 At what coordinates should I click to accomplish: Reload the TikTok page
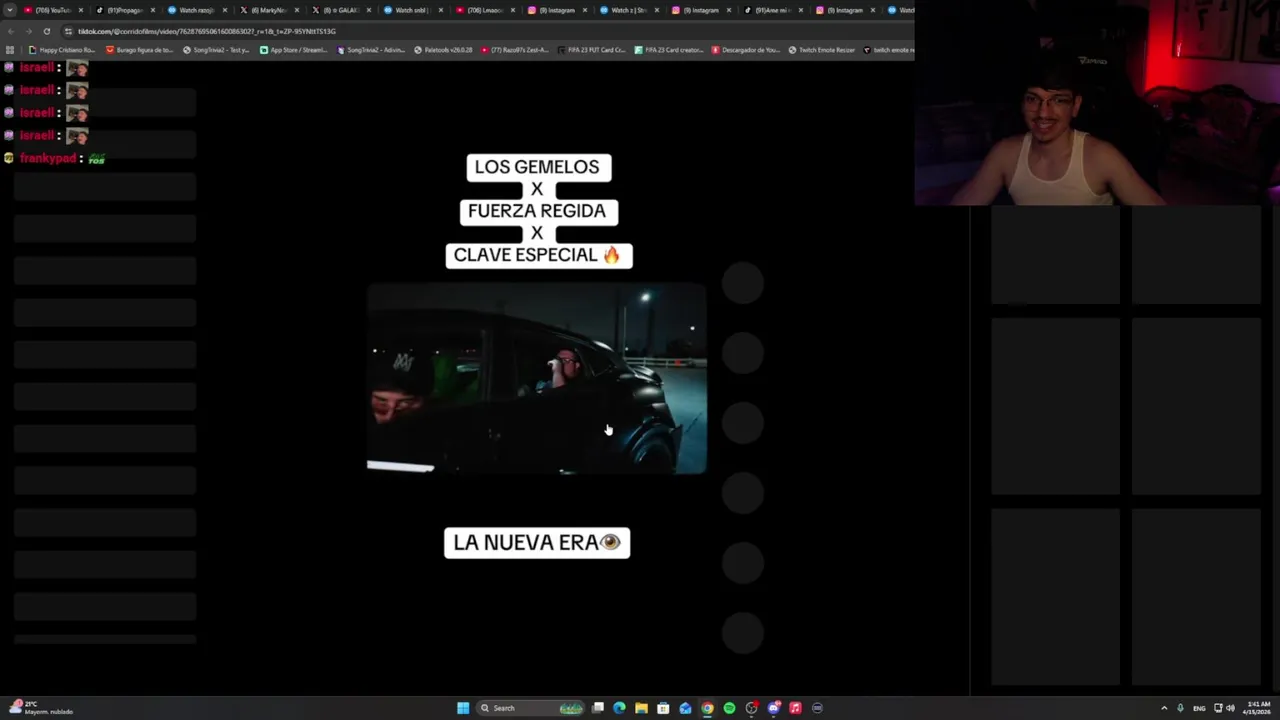point(46,31)
